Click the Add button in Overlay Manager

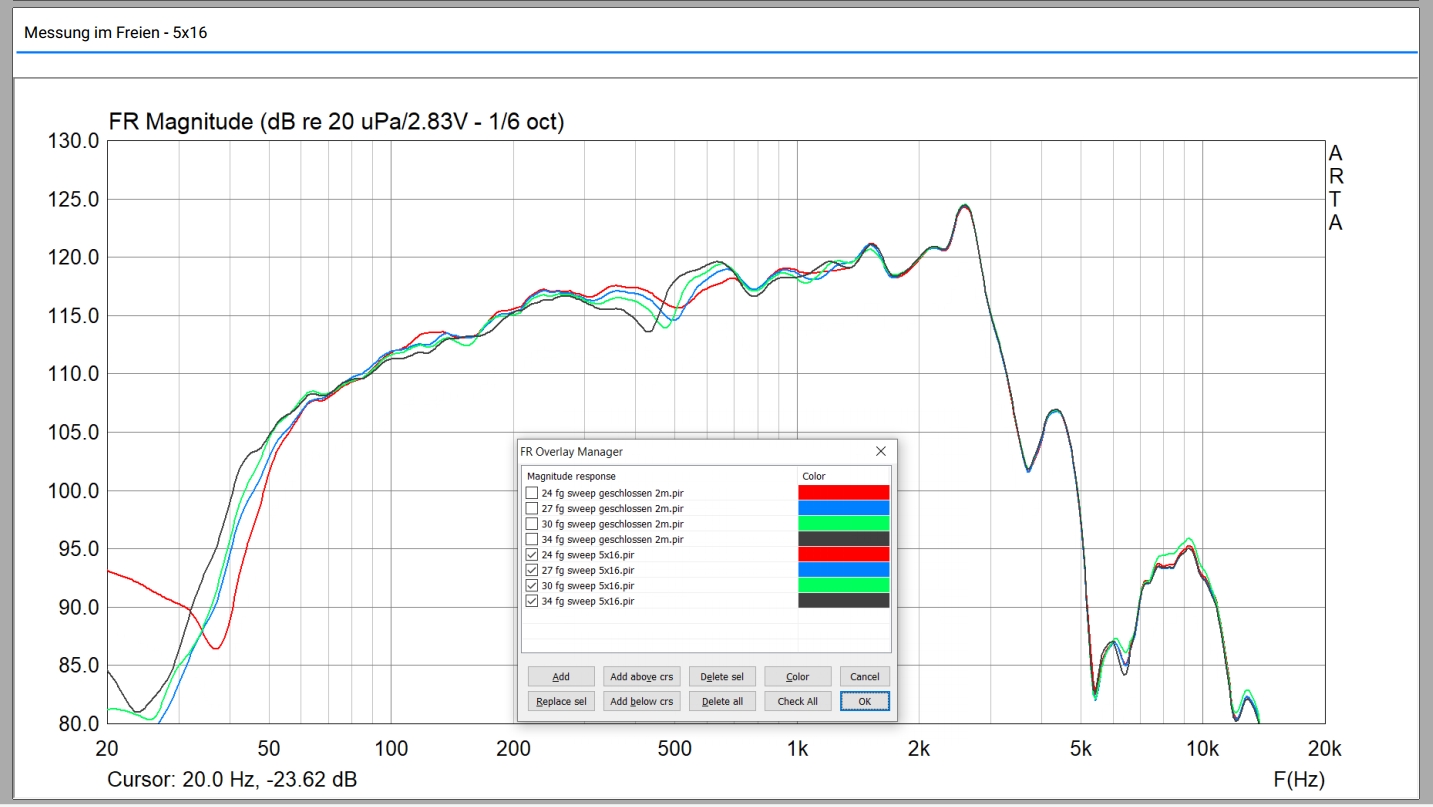[561, 677]
